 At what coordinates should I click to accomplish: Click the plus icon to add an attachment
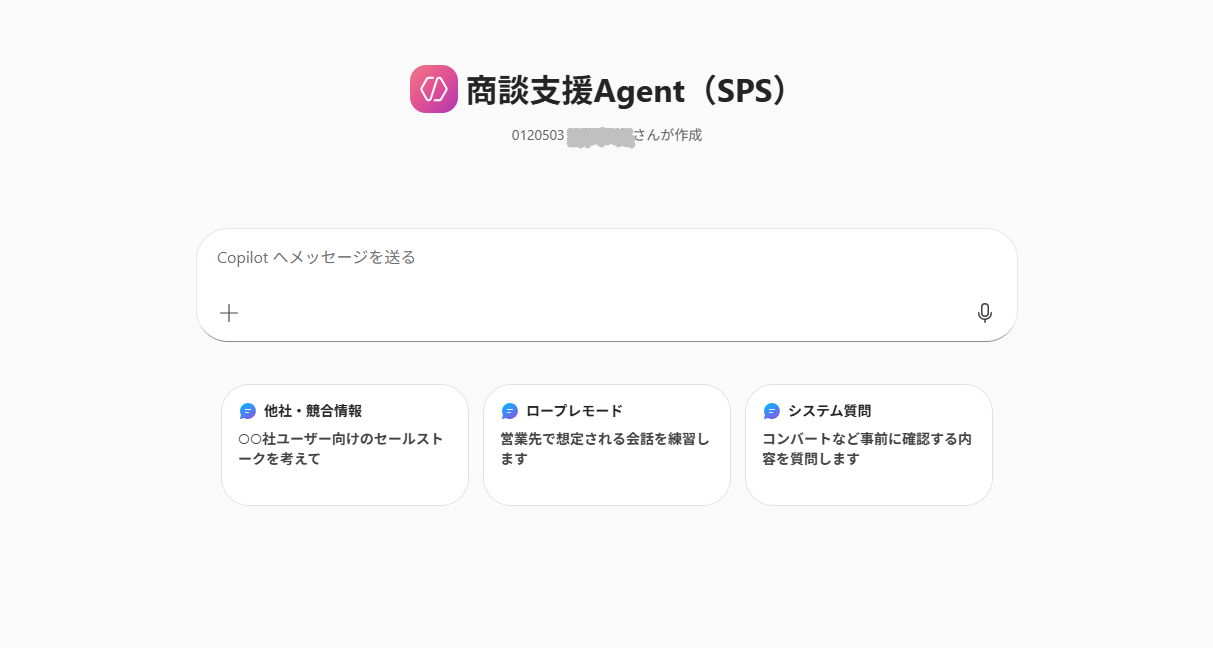pos(228,313)
